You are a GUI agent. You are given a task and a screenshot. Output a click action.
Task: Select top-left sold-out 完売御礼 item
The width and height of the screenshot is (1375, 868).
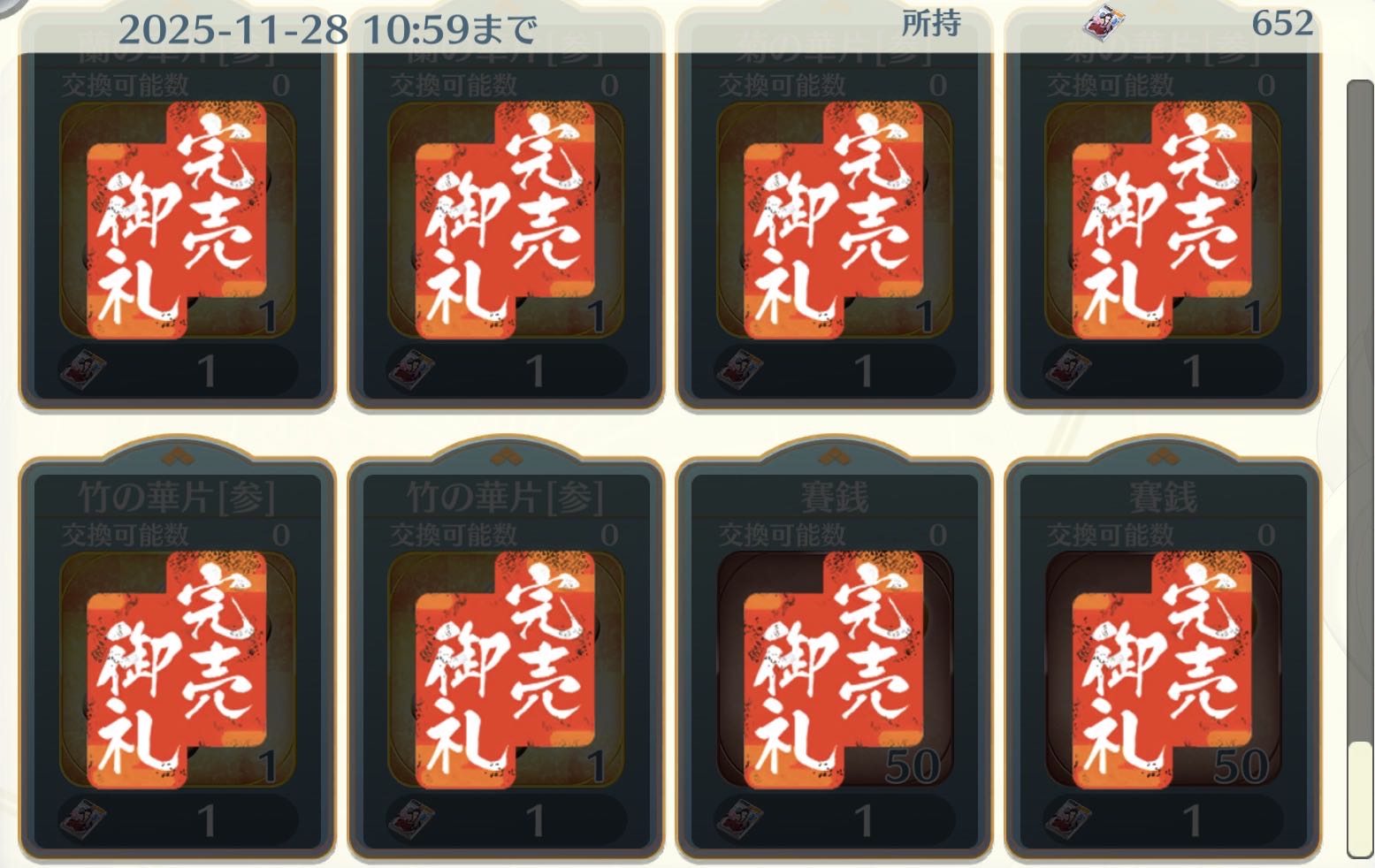(177, 220)
